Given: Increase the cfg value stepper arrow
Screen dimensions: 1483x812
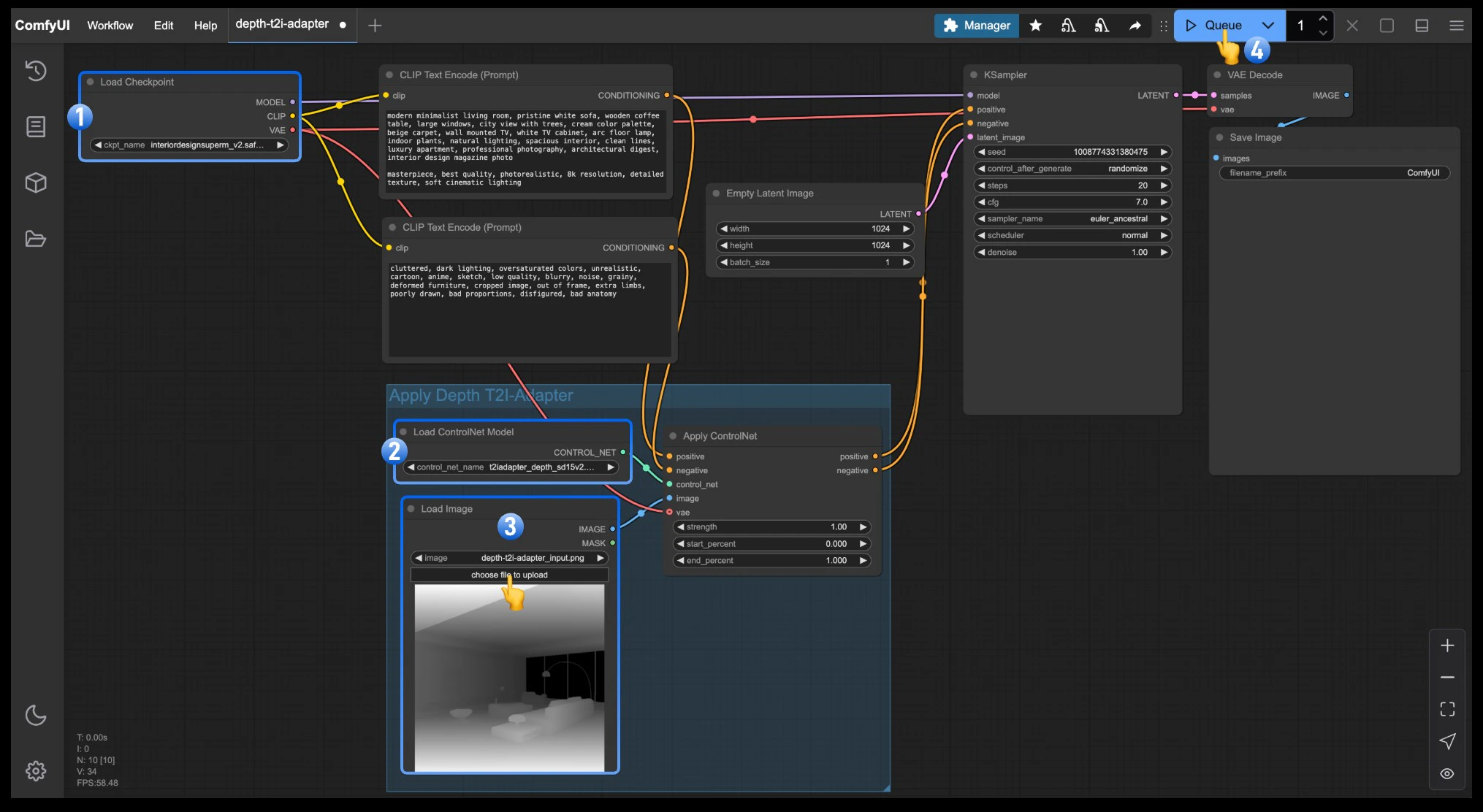Looking at the screenshot, I should 1164,202.
